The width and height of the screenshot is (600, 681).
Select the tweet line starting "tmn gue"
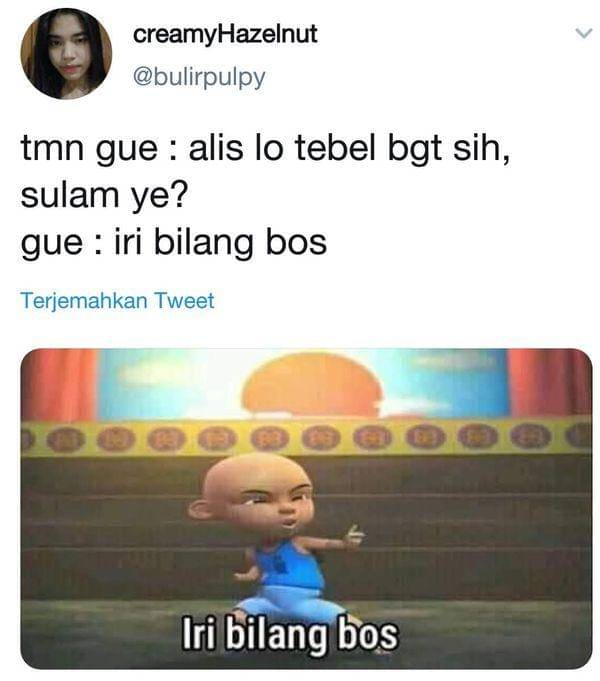265,149
